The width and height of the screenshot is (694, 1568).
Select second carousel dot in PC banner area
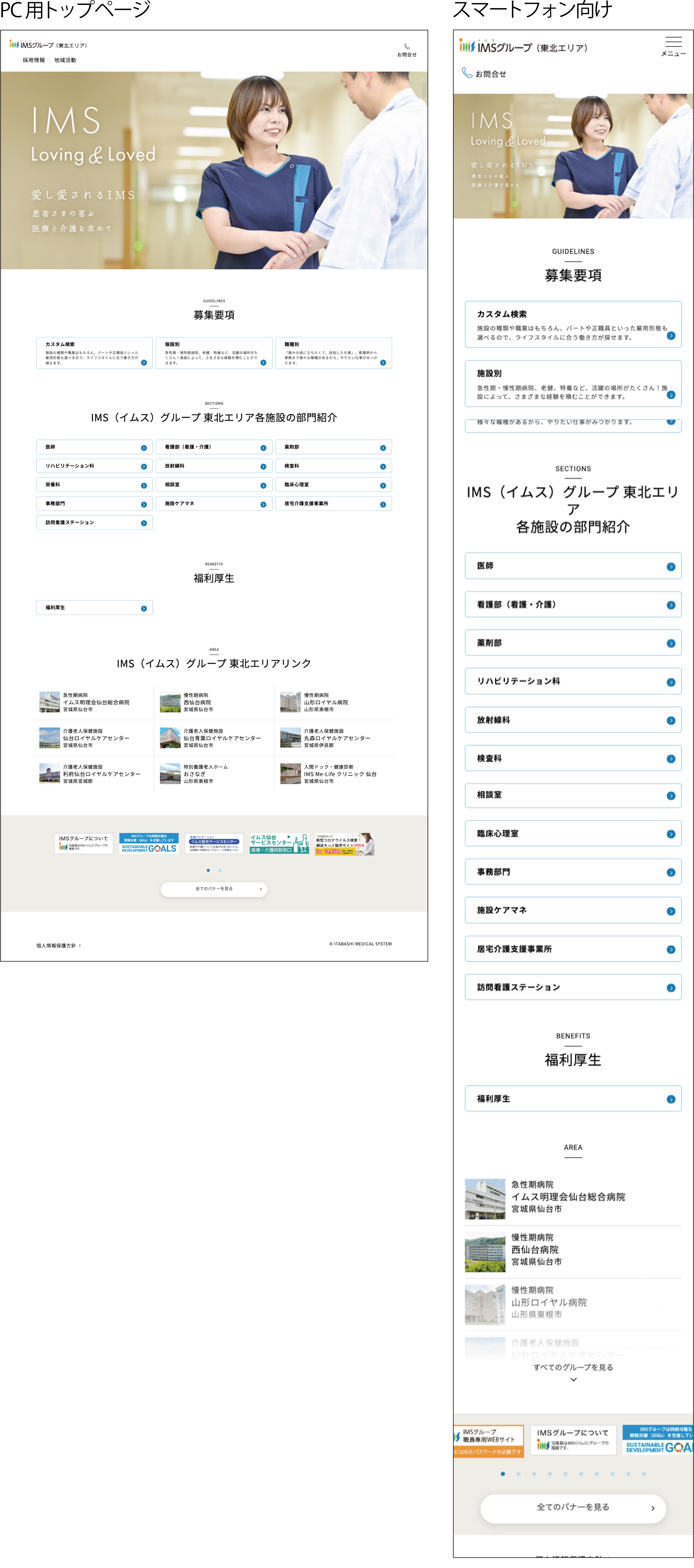tap(220, 870)
